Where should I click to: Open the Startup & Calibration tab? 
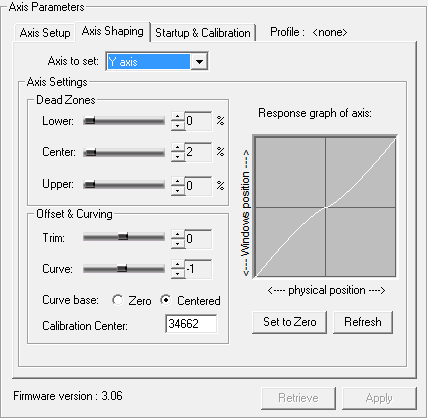click(x=203, y=33)
